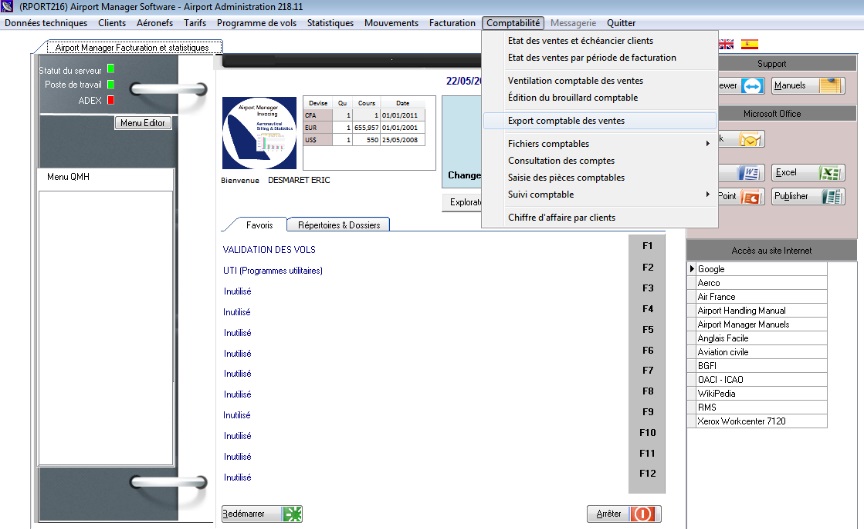Choose Chiffre d'affaire par clients
The height and width of the screenshot is (529, 864).
pyautogui.click(x=562, y=217)
